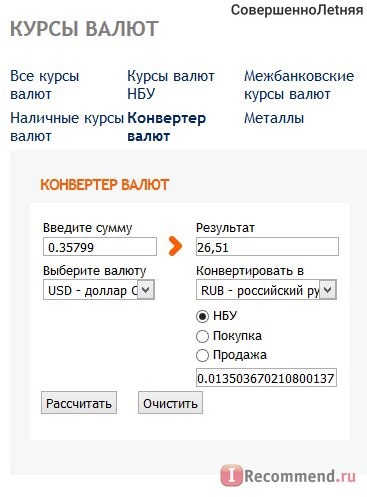Click the Рассчитать button
The image size is (367, 497).
pyautogui.click(x=79, y=403)
